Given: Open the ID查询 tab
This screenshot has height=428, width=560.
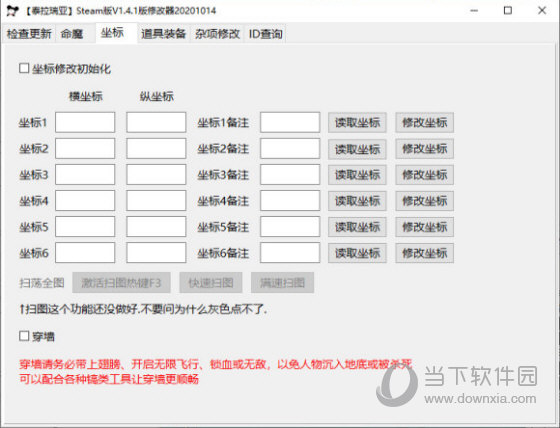Looking at the screenshot, I should pos(265,34).
